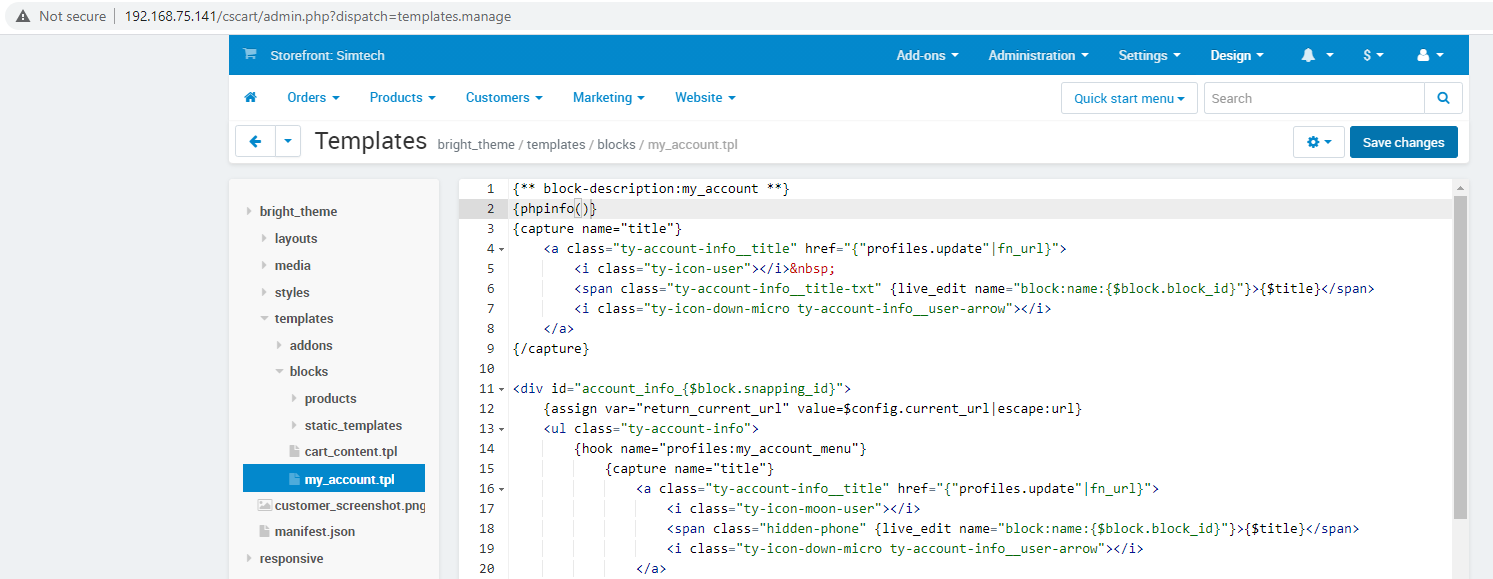Collapse the templates folder
The height and width of the screenshot is (579, 1493).
pyautogui.click(x=264, y=319)
